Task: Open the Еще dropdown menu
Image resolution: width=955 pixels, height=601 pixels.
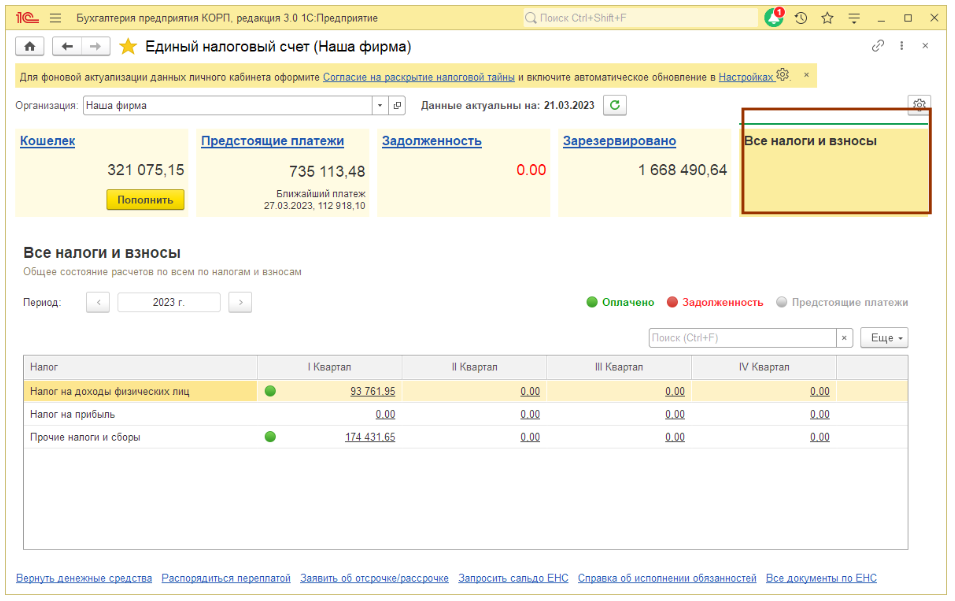Action: (x=886, y=338)
